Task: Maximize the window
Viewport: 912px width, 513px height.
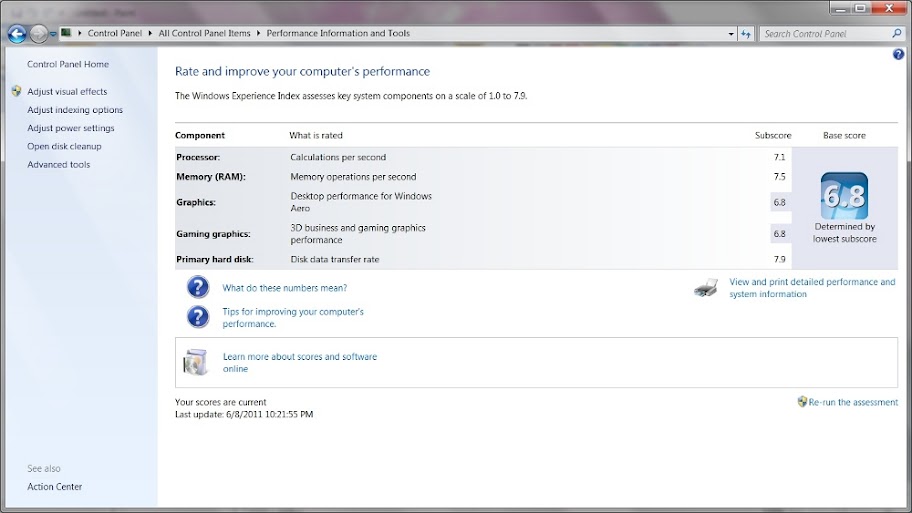Action: [x=860, y=8]
